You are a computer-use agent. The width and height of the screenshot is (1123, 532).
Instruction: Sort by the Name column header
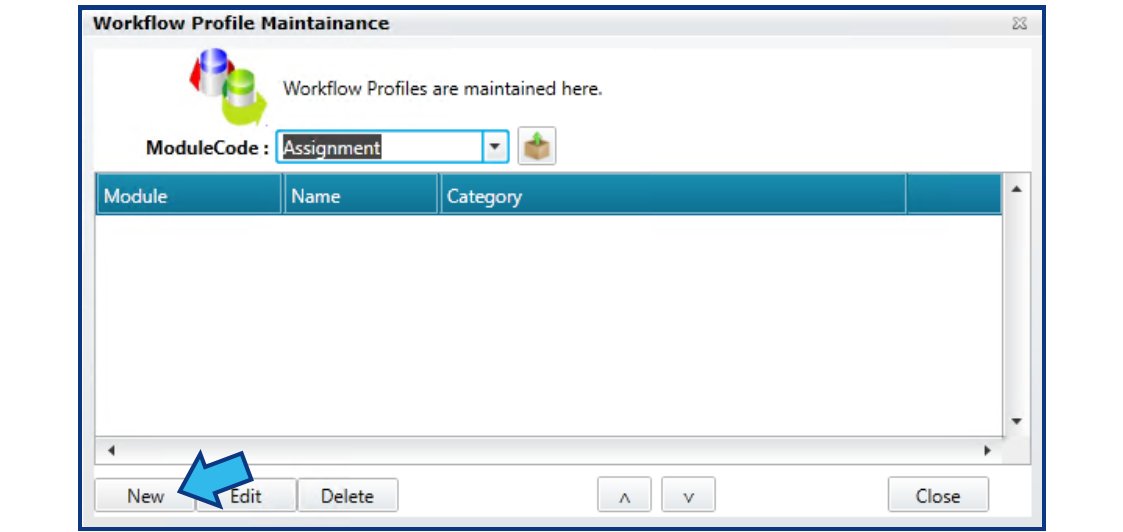pos(362,195)
